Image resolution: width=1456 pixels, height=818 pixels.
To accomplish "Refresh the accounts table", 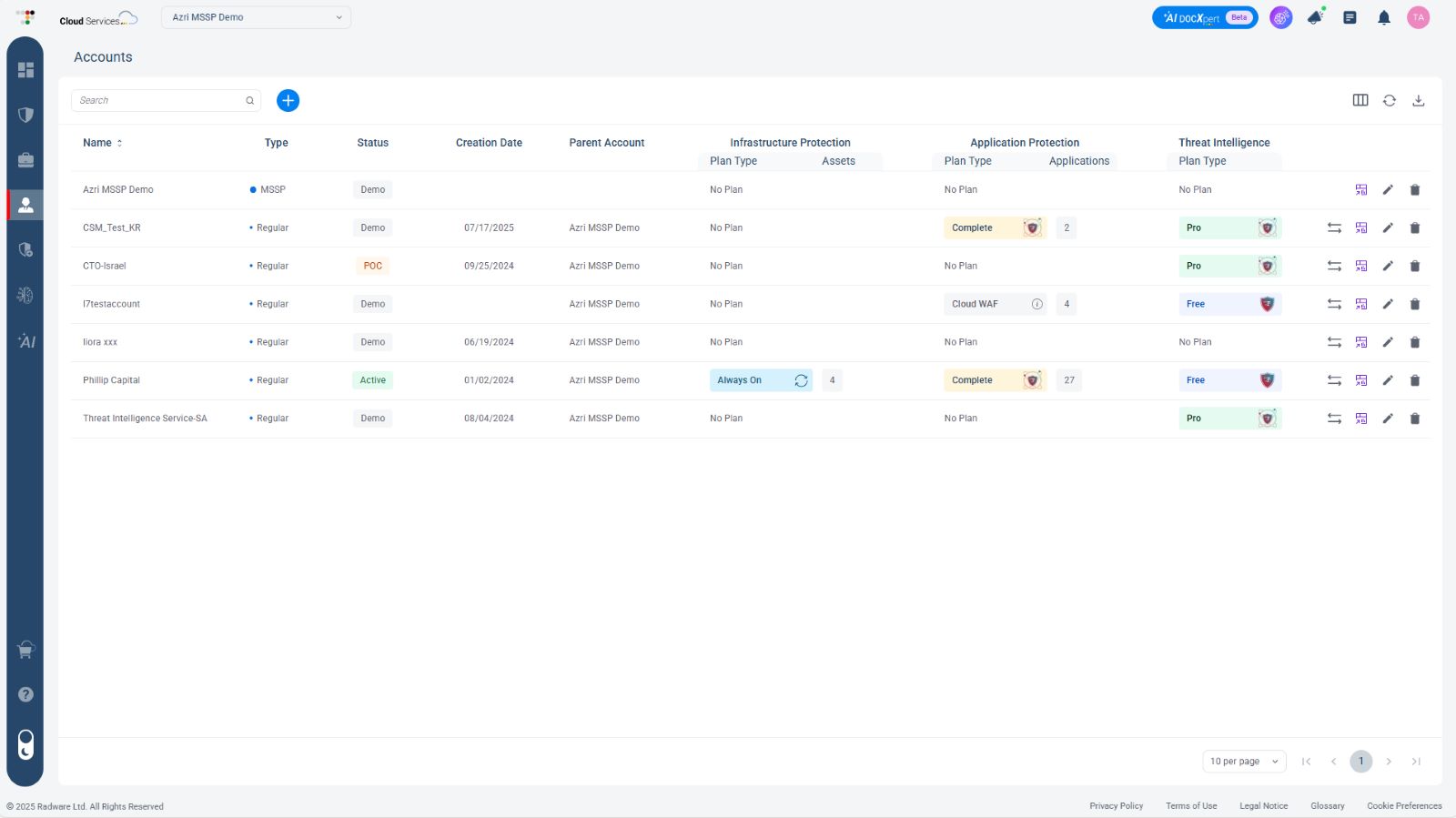I will 1389,100.
